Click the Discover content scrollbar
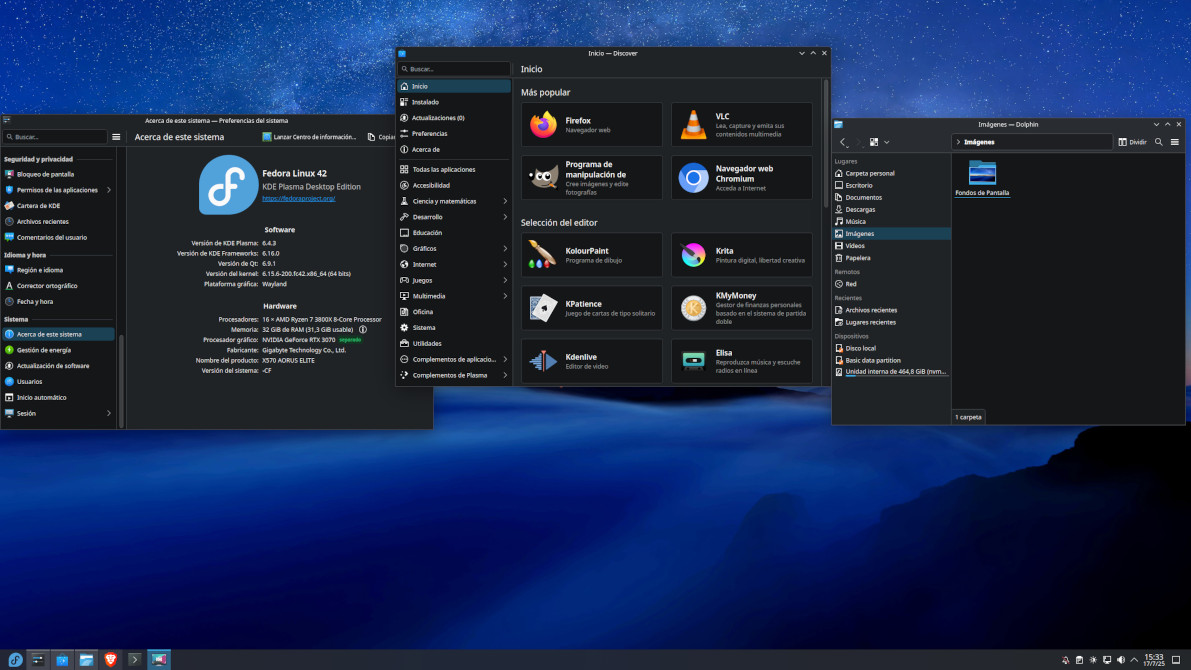 (826, 144)
